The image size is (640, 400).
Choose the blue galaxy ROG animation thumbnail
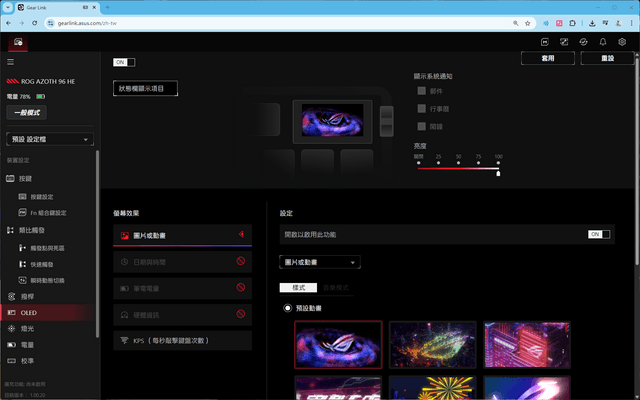tap(338, 345)
